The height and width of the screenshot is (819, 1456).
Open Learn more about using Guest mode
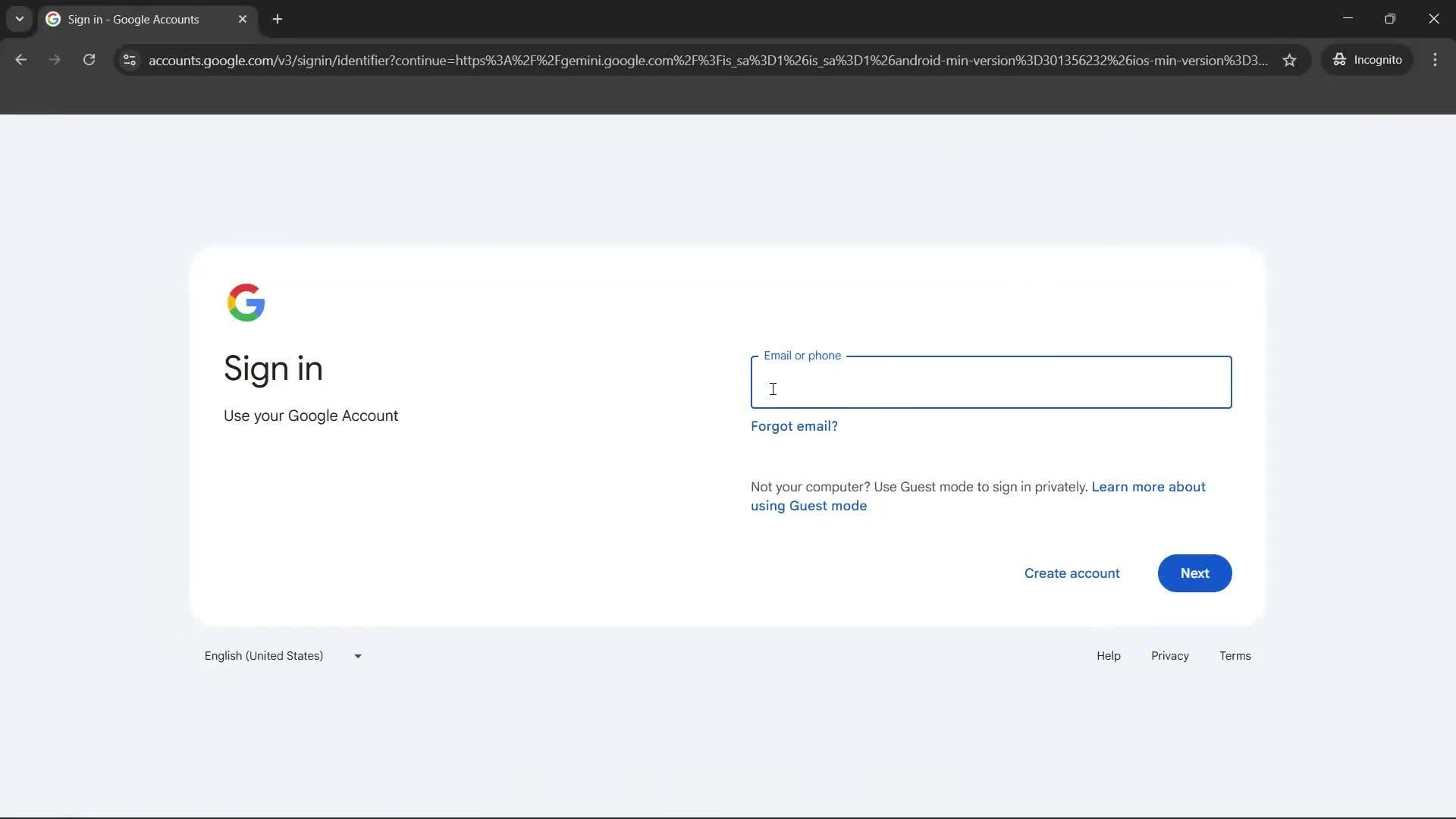click(x=978, y=496)
